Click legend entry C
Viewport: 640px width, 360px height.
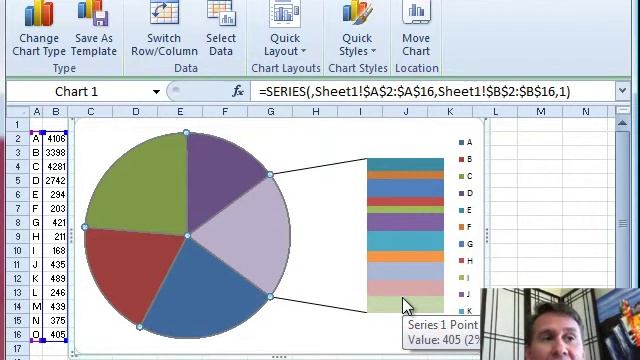pyautogui.click(x=466, y=176)
